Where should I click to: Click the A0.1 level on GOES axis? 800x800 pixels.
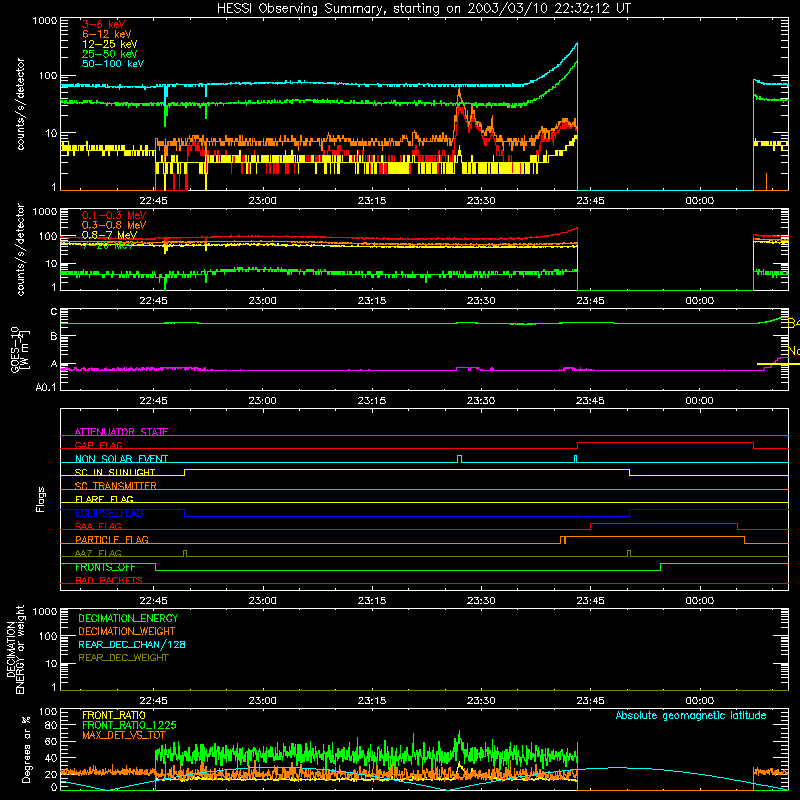[46, 387]
